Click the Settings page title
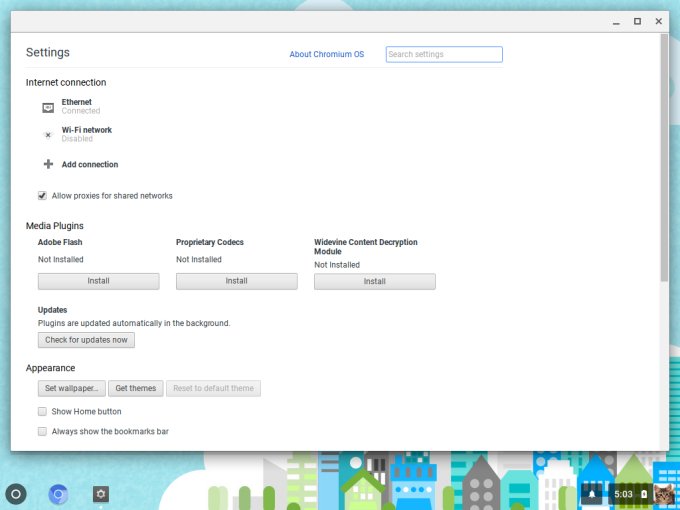The height and width of the screenshot is (510, 680). (48, 52)
